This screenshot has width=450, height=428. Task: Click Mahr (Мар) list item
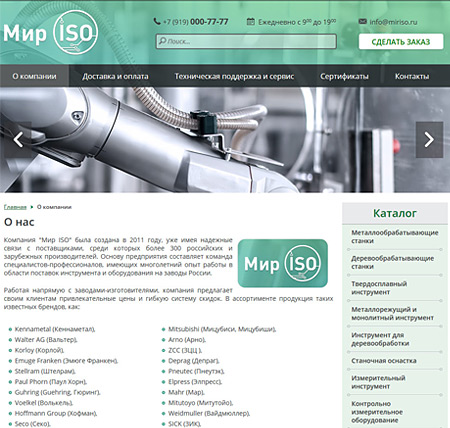(x=186, y=392)
